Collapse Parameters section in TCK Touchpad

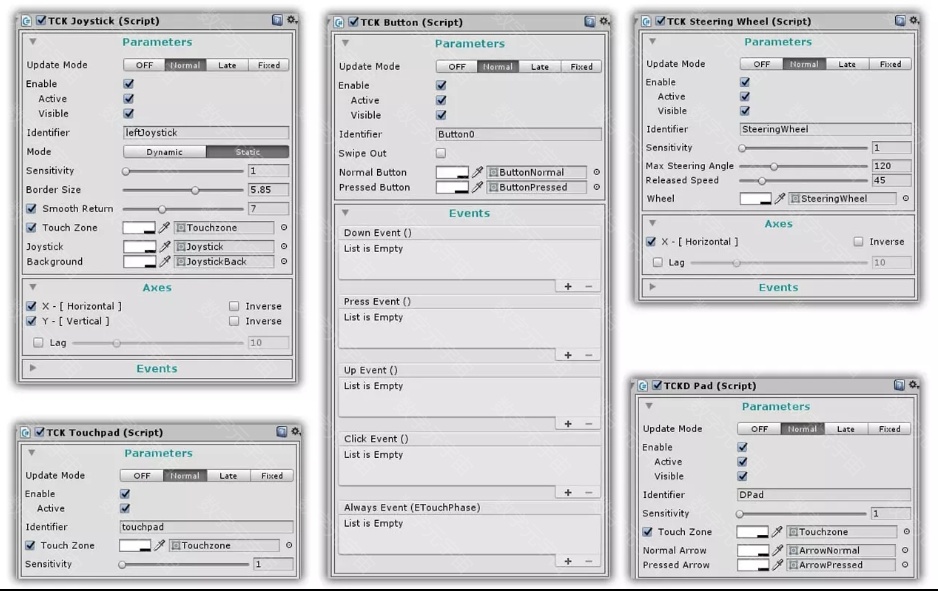[x=32, y=453]
